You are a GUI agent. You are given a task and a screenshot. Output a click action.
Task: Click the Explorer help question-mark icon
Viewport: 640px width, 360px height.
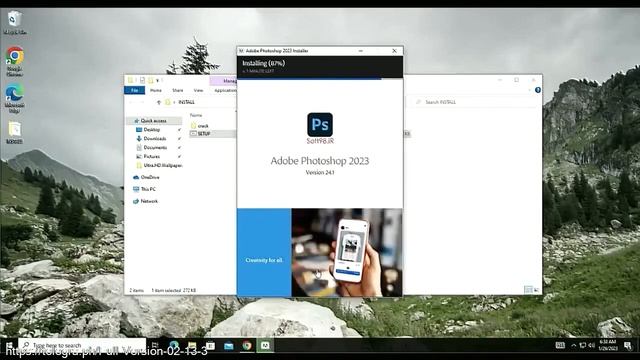(538, 90)
